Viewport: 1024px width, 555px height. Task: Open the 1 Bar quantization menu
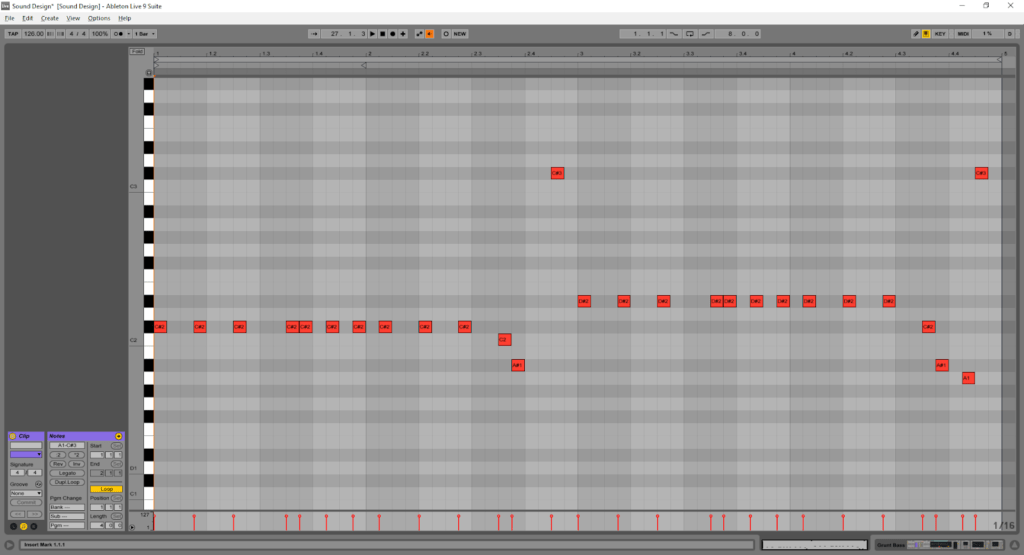[144, 33]
